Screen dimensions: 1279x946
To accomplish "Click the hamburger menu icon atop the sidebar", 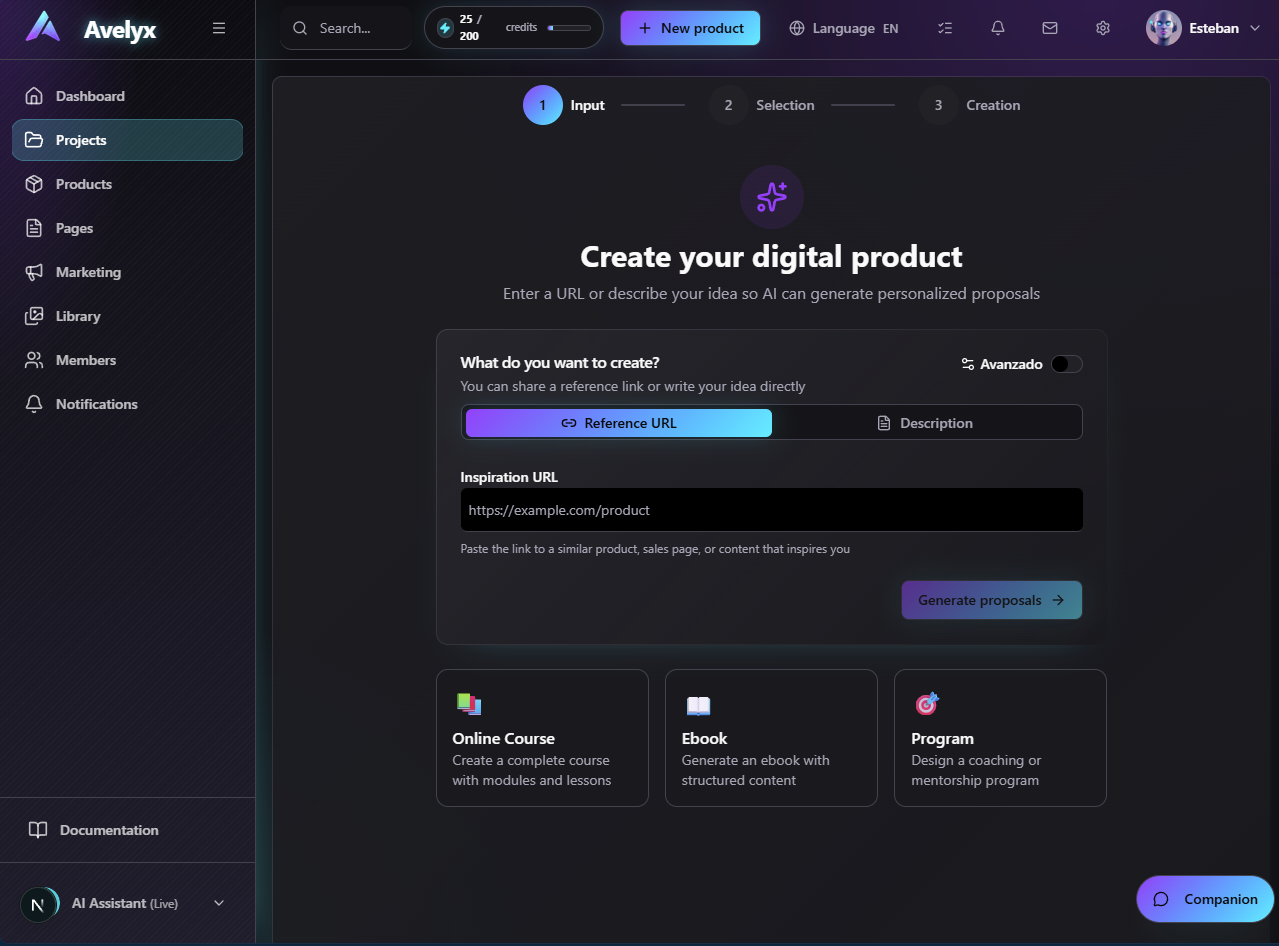I will pyautogui.click(x=219, y=28).
